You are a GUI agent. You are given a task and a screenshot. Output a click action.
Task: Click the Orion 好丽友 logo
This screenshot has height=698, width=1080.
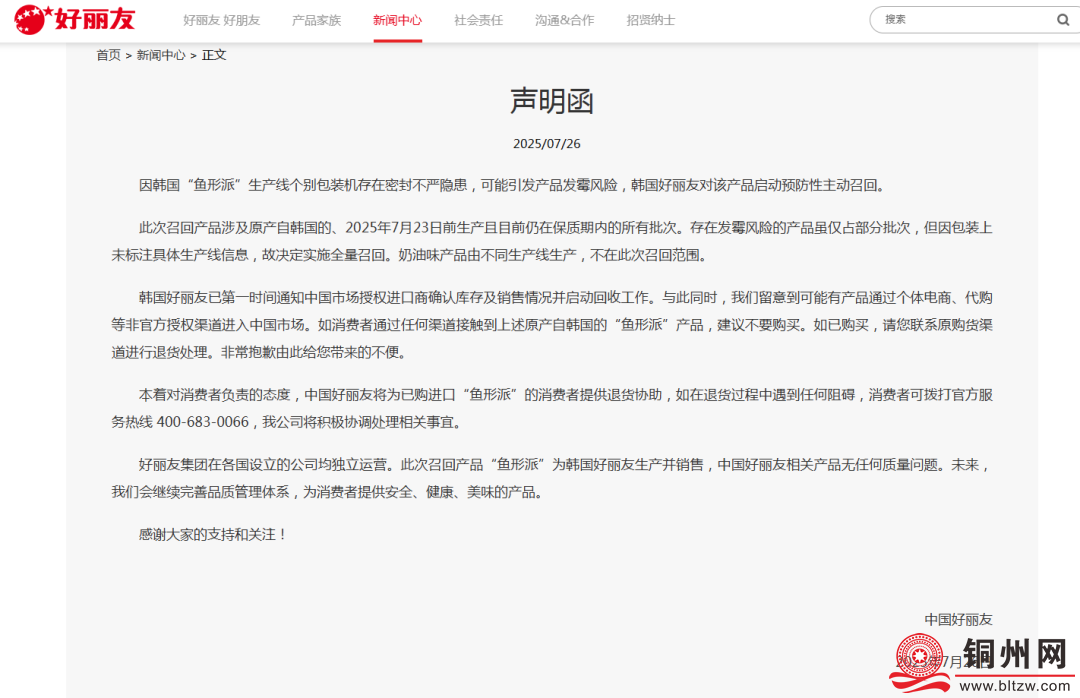click(x=75, y=19)
